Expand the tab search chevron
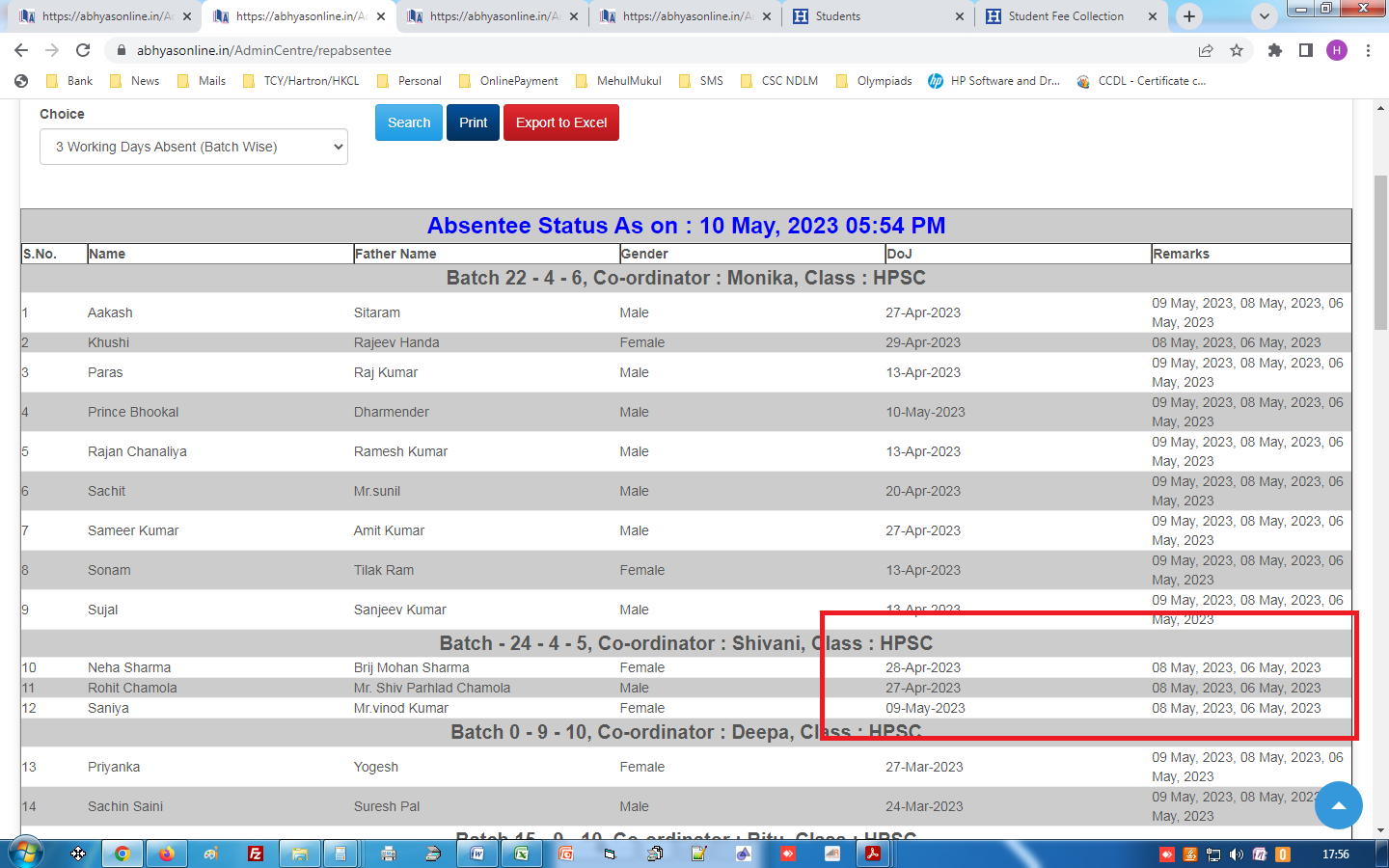 click(1264, 16)
